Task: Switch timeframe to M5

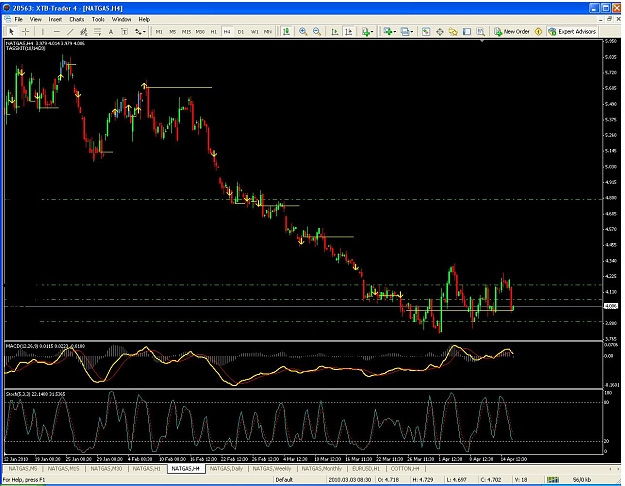Action: [173, 31]
